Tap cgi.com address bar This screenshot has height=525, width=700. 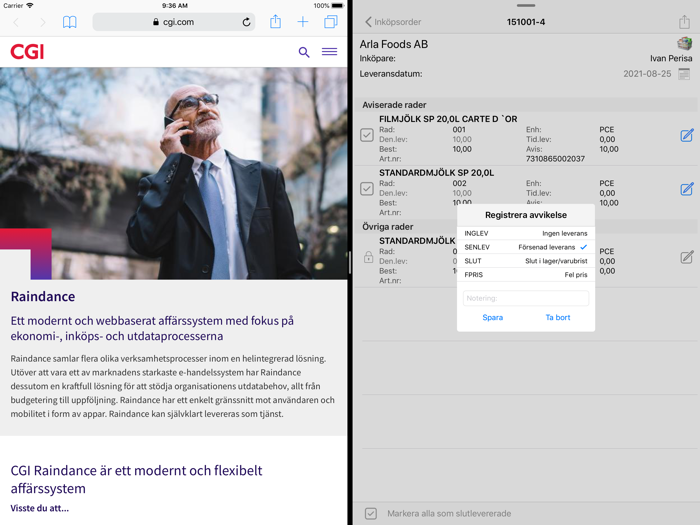point(174,22)
